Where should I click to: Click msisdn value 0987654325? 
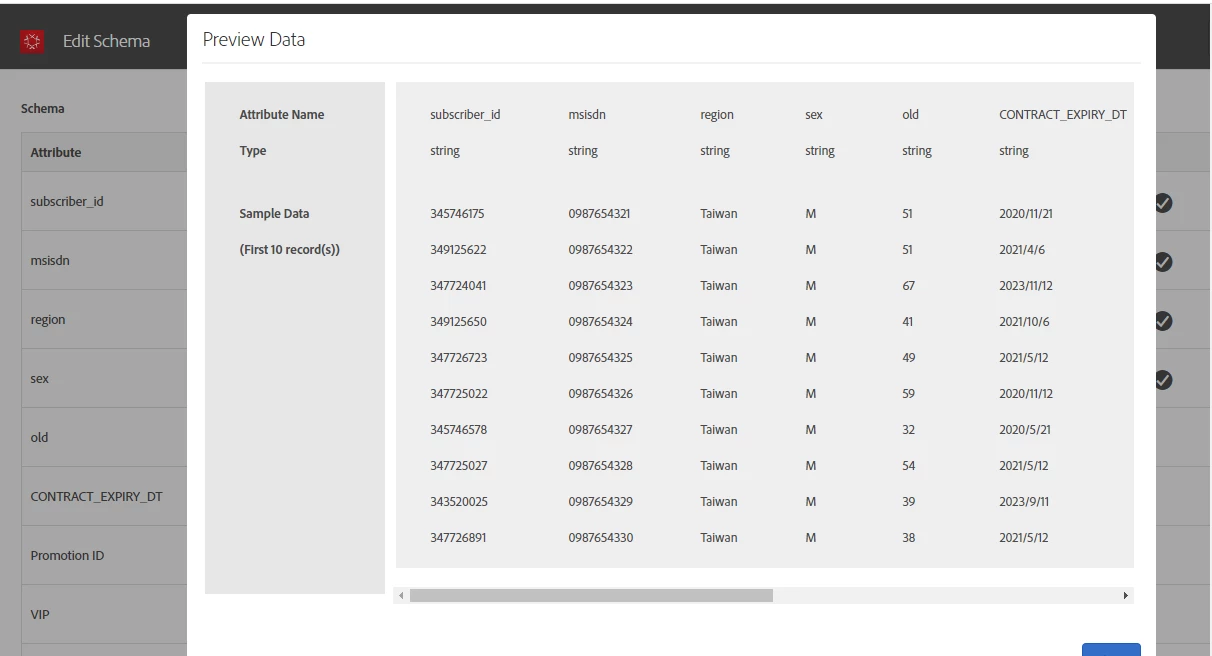point(600,358)
